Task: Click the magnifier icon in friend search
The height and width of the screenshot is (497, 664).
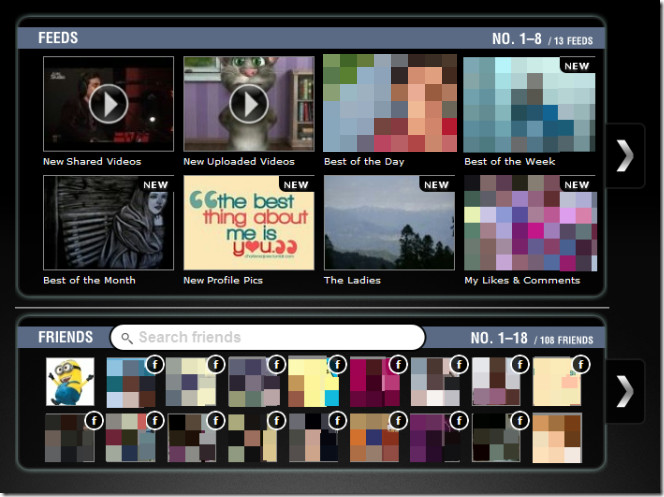Action: pos(126,338)
